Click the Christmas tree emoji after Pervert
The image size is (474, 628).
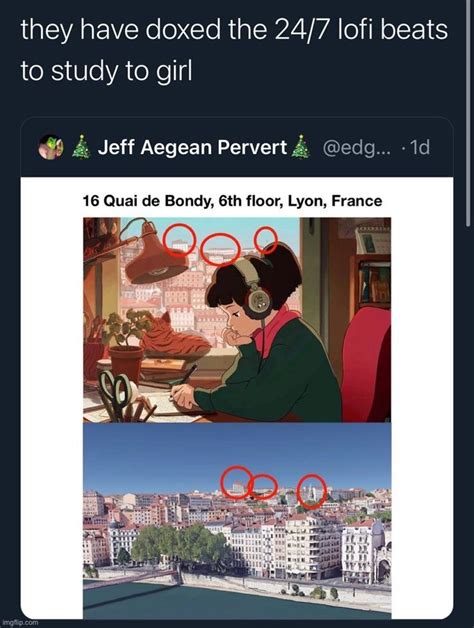click(300, 147)
